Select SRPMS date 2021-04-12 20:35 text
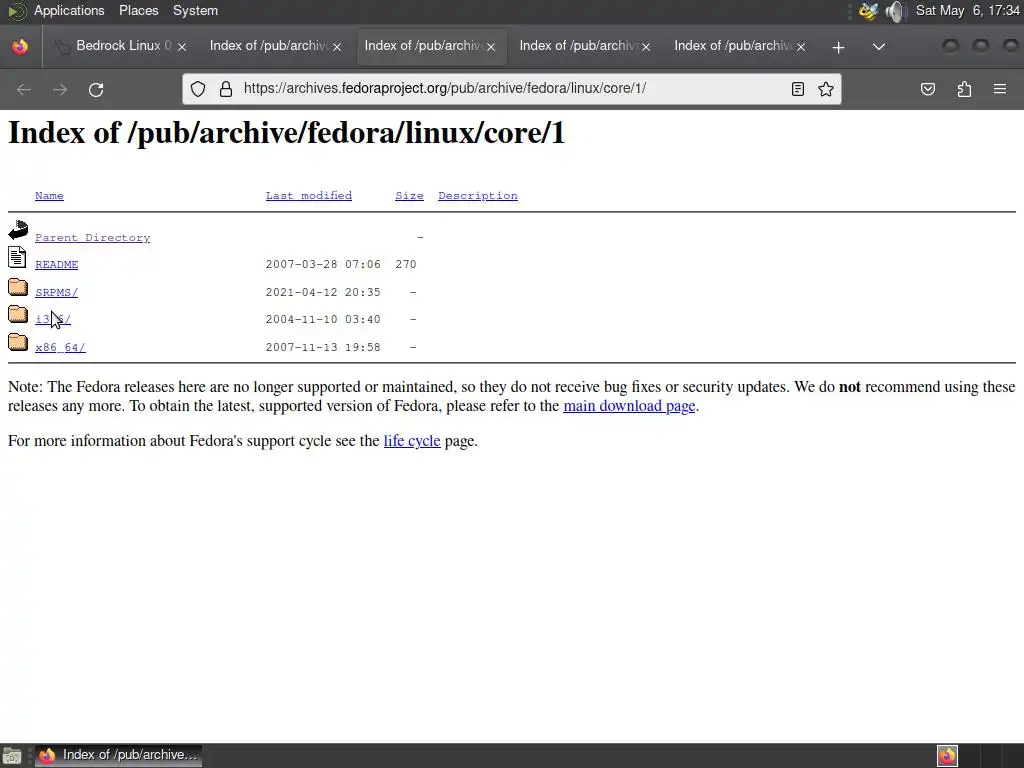Screen dimensions: 1024x768 323,293
